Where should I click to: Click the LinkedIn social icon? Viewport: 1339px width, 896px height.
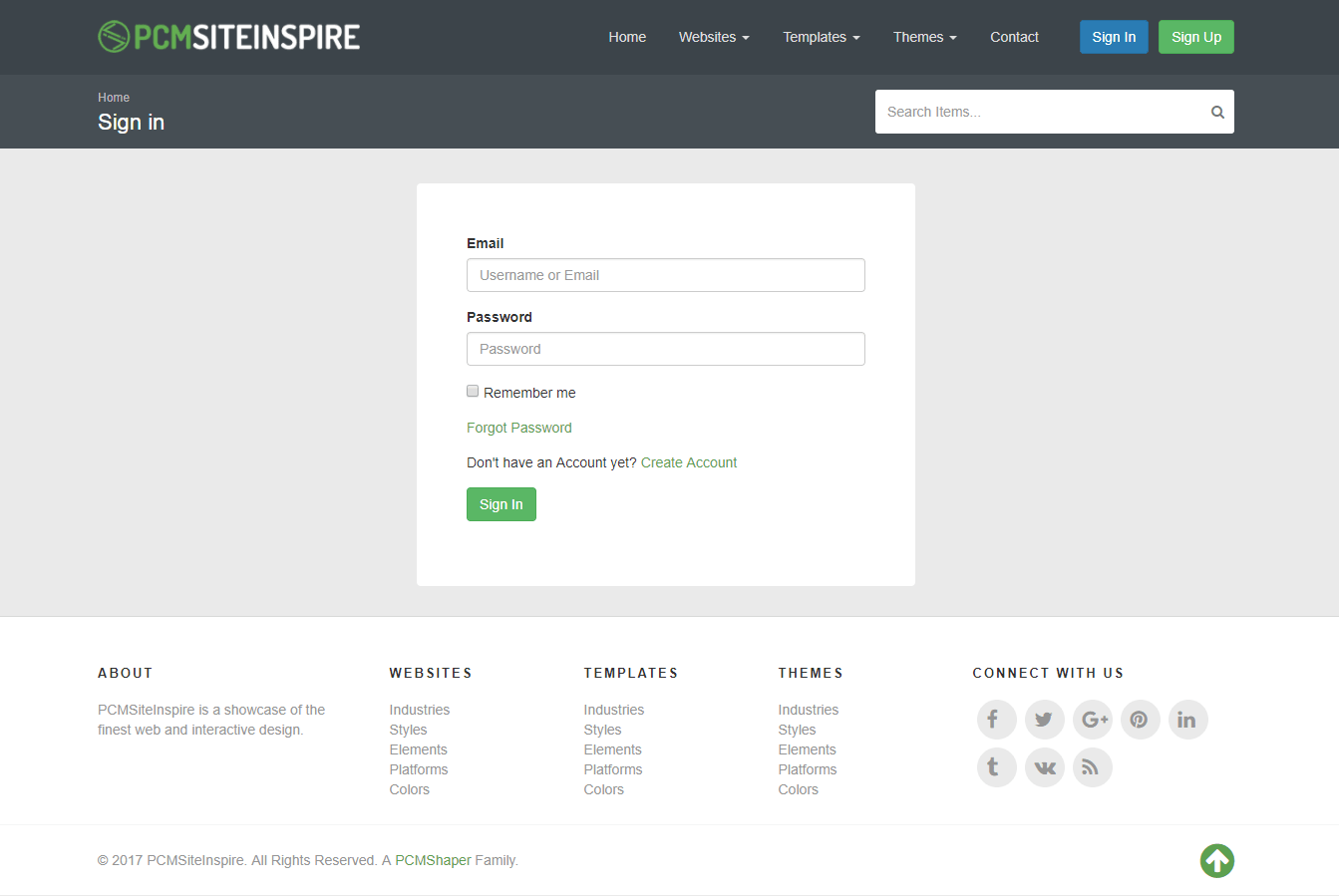click(x=1187, y=720)
